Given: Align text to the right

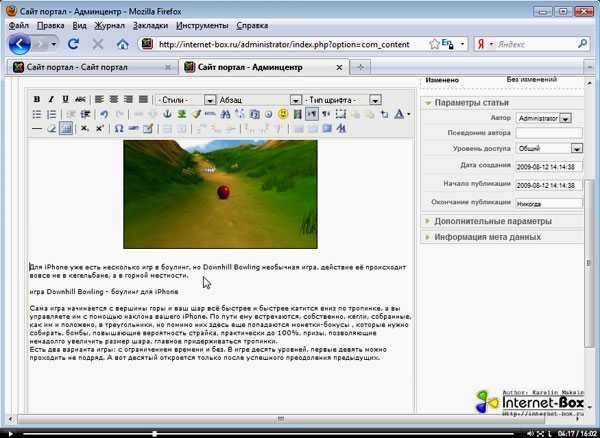Looking at the screenshot, I should pyautogui.click(x=128, y=99).
